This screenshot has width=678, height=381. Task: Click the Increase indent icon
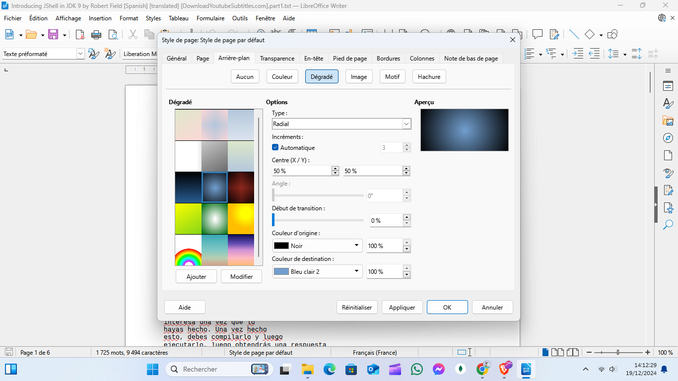pyautogui.click(x=578, y=54)
